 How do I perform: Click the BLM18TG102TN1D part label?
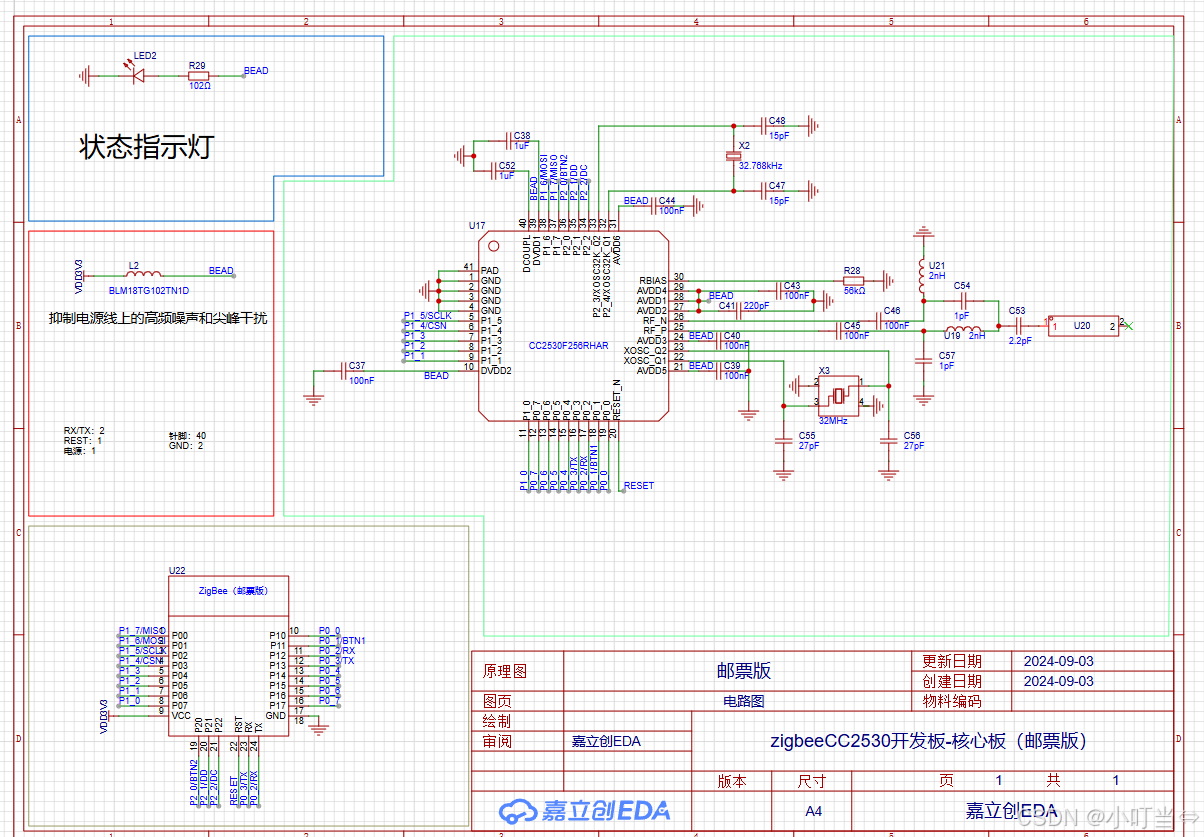148,290
